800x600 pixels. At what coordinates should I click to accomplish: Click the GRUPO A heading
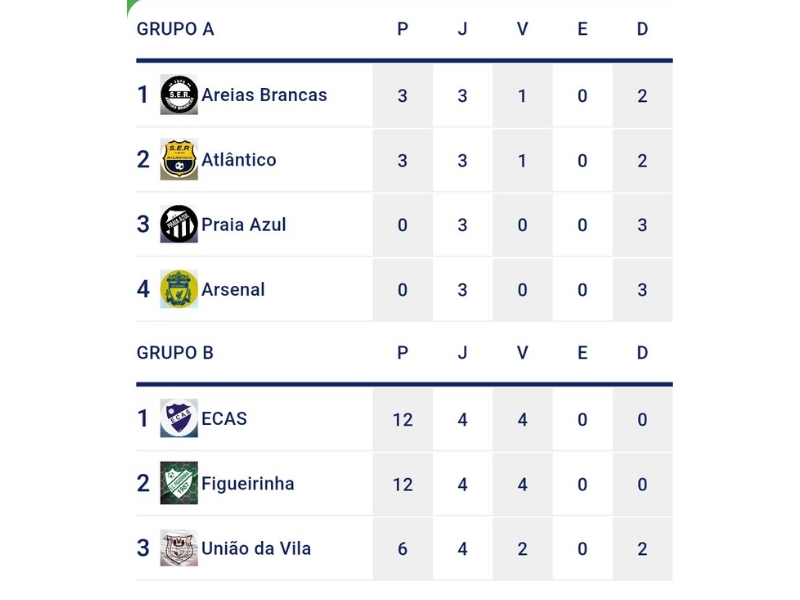click(x=175, y=29)
